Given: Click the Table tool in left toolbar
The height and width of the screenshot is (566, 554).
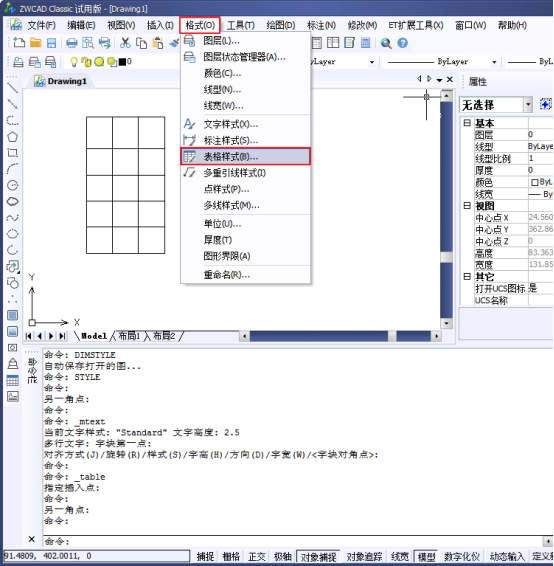Looking at the screenshot, I should click(12, 380).
